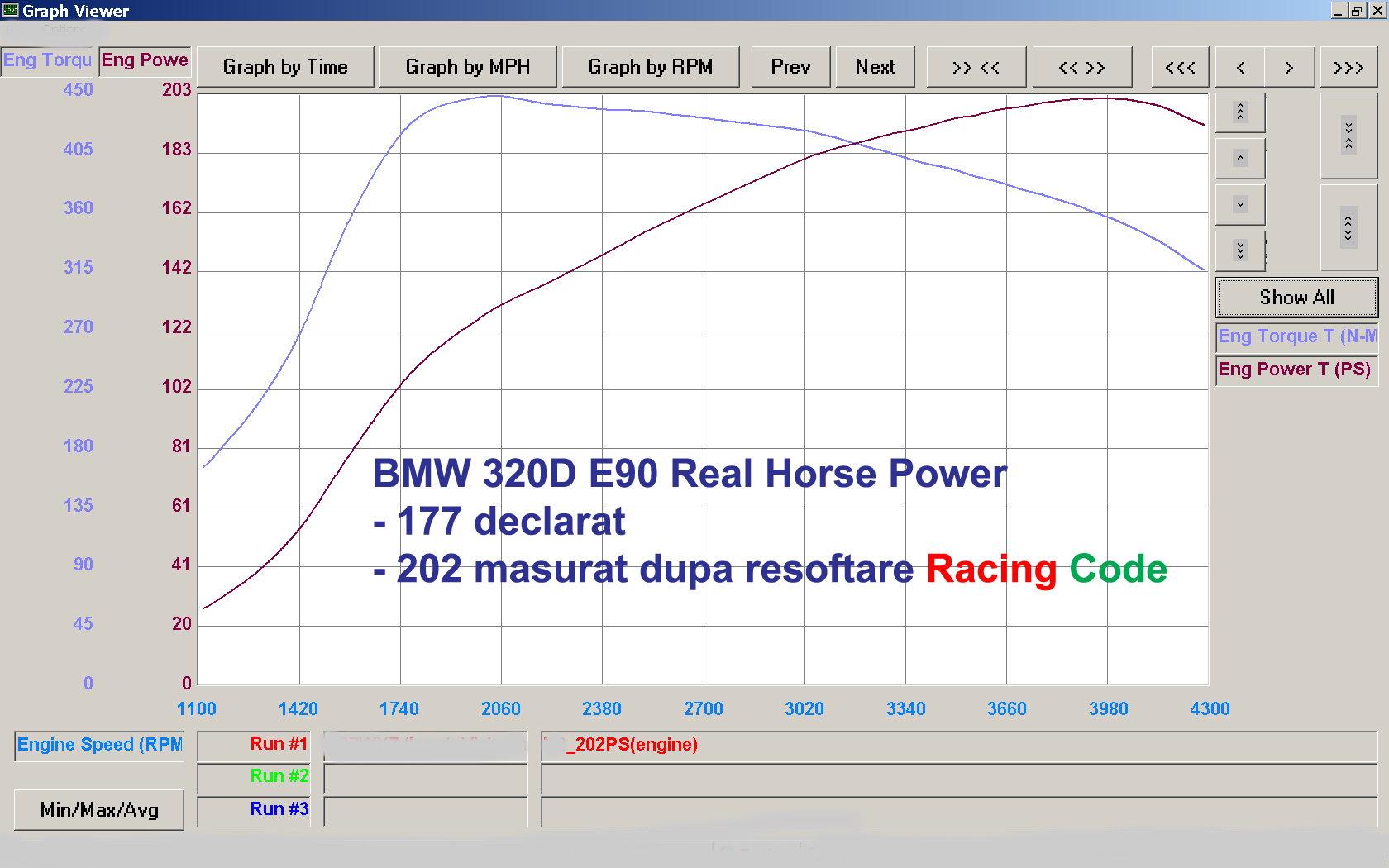
Task: Click the '<< >>' horizontal expand button
Action: [x=1082, y=68]
